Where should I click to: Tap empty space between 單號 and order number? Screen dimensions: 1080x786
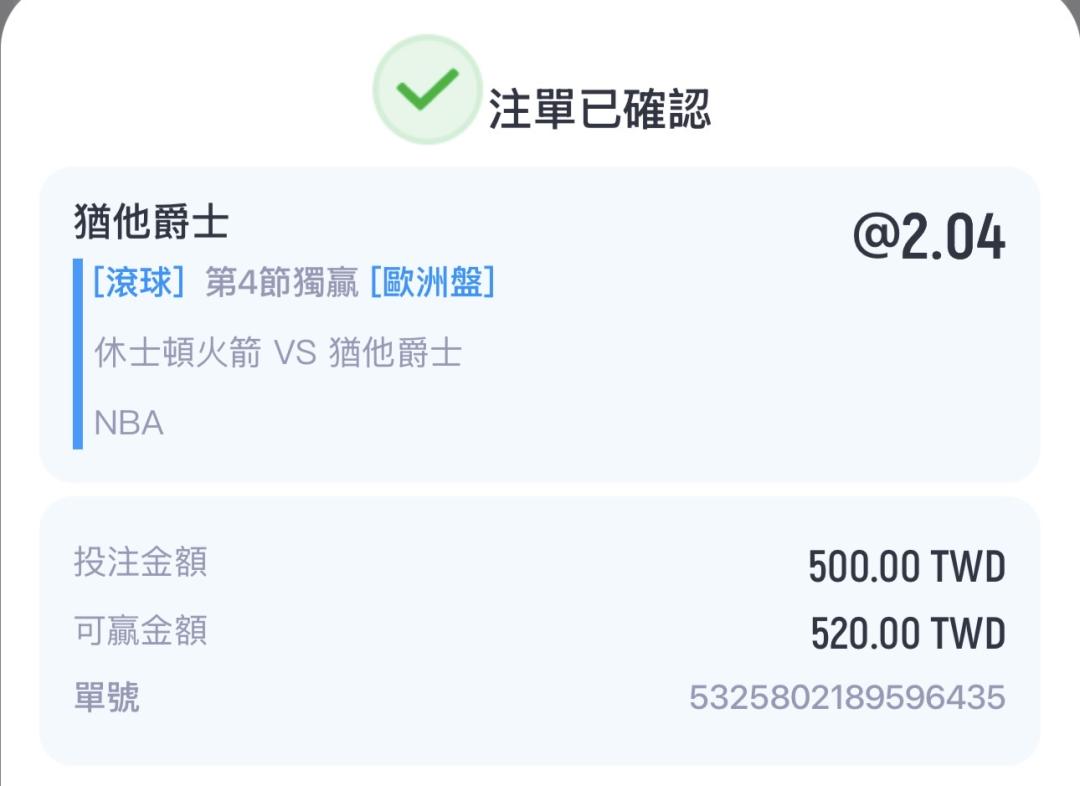[400, 697]
